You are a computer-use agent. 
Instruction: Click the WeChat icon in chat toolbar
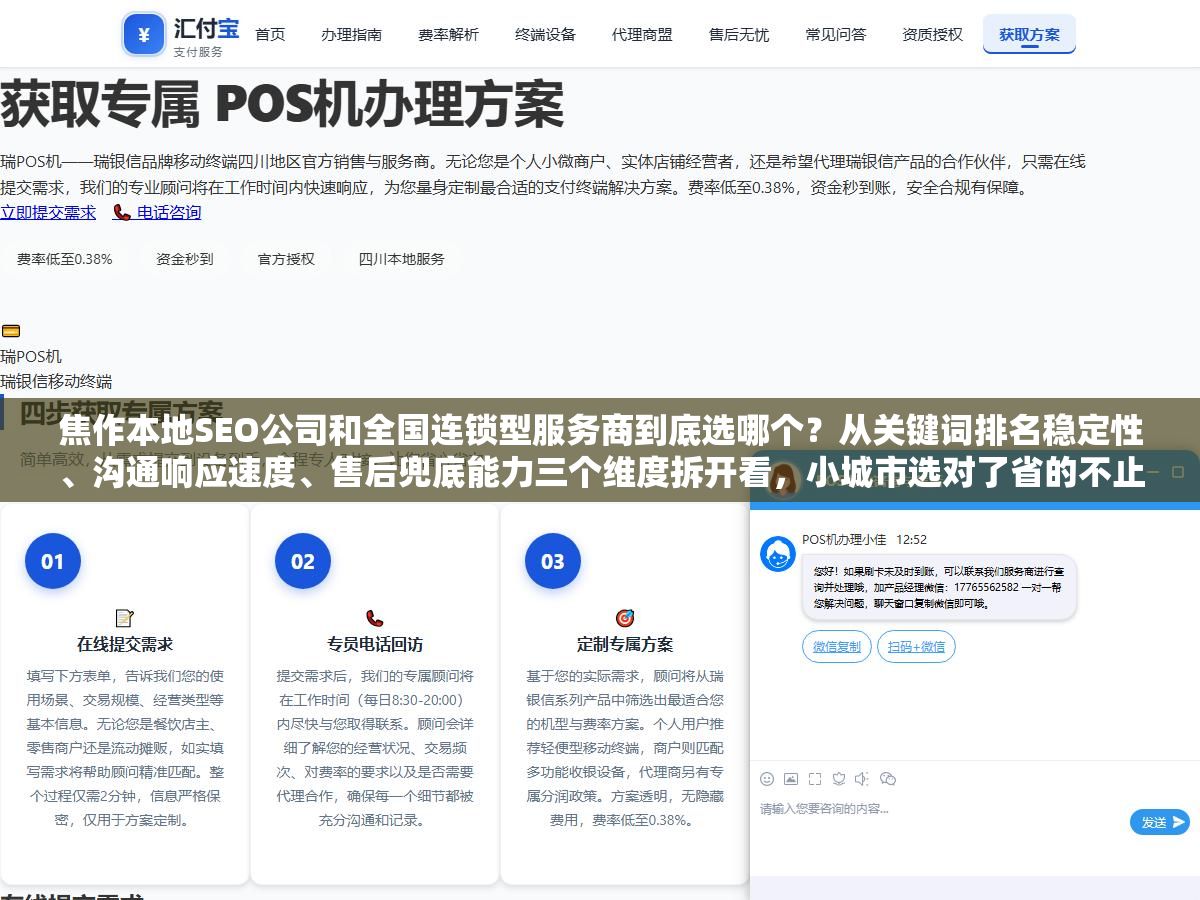pos(887,779)
